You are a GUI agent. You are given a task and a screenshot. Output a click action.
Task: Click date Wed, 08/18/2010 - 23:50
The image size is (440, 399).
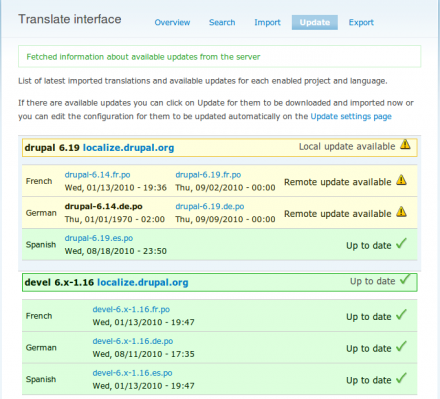[x=116, y=251]
